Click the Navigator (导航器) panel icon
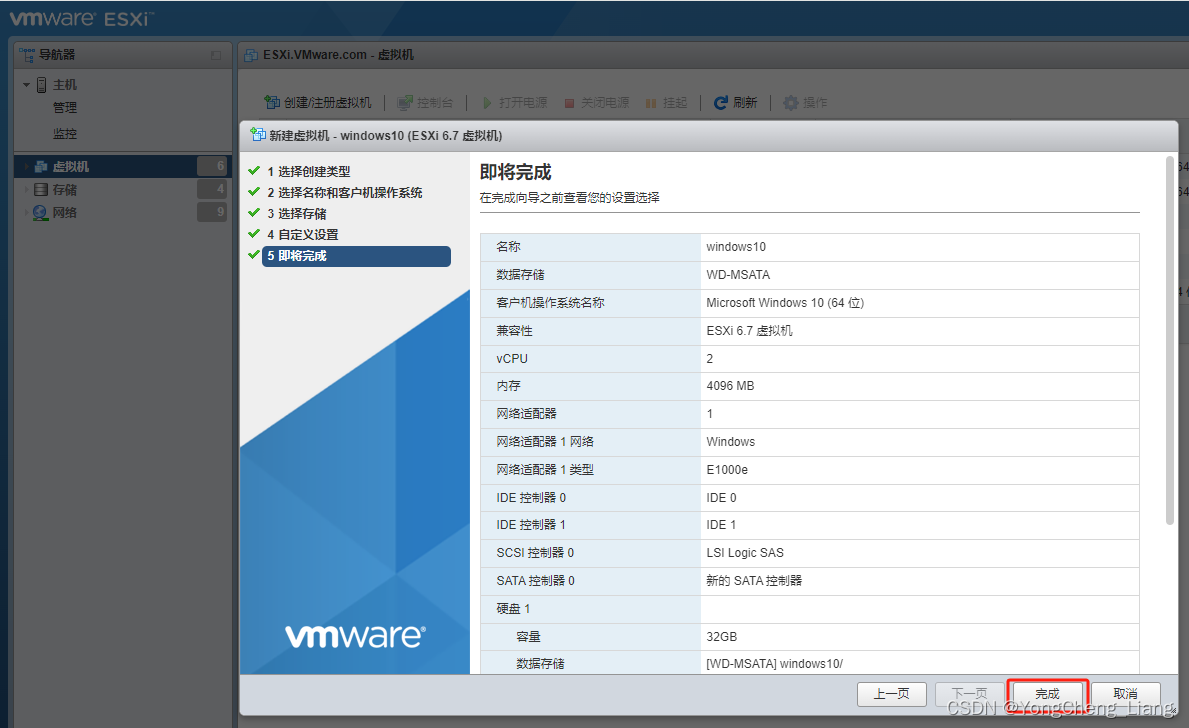This screenshot has height=728, width=1189. [27, 55]
